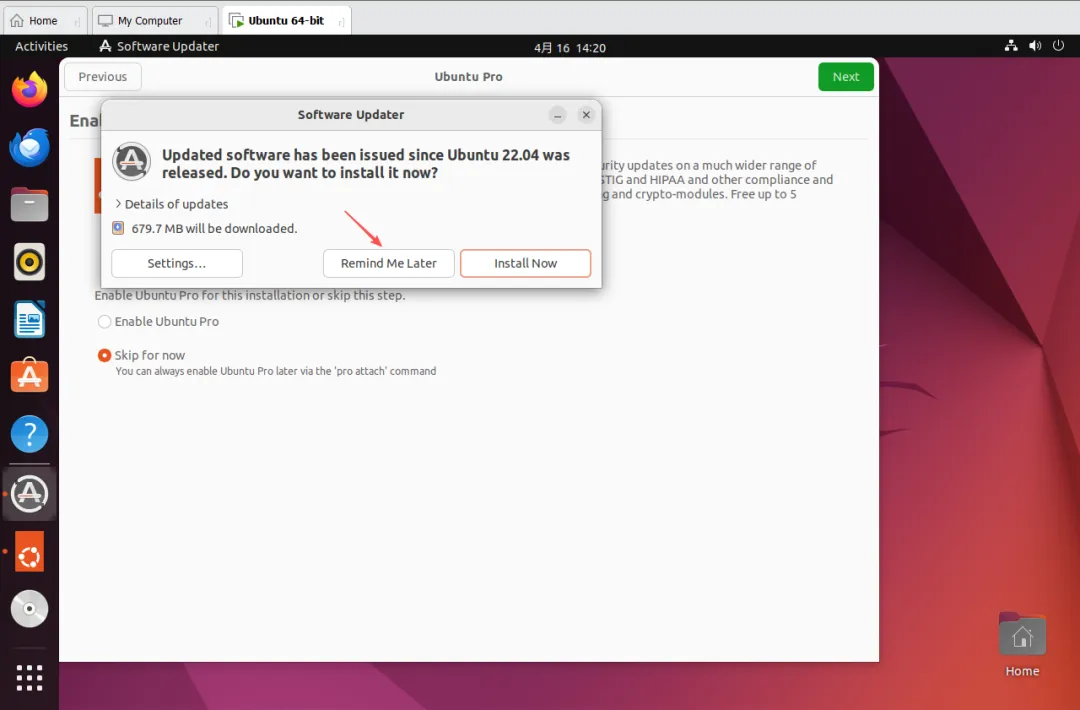
Task: Click the Previous button
Action: (x=103, y=76)
